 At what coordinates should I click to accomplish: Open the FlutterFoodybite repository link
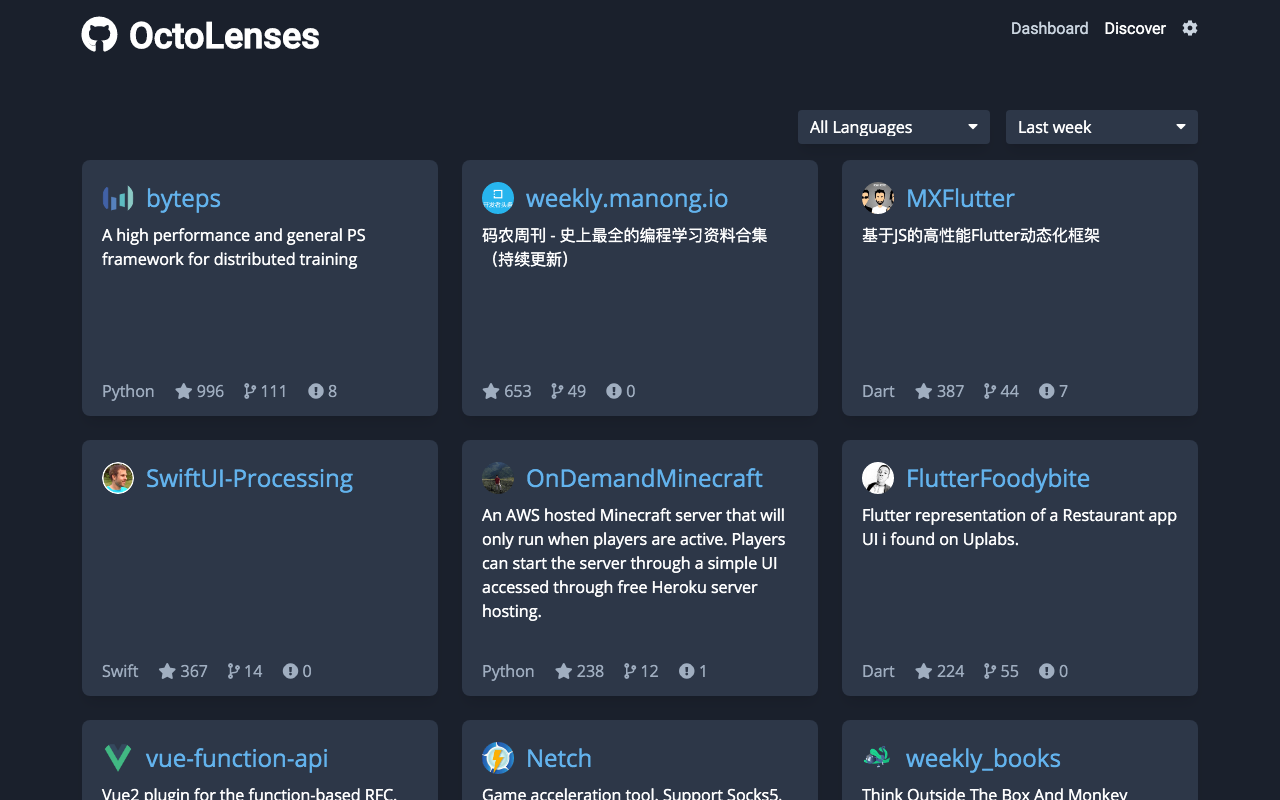tap(998, 478)
